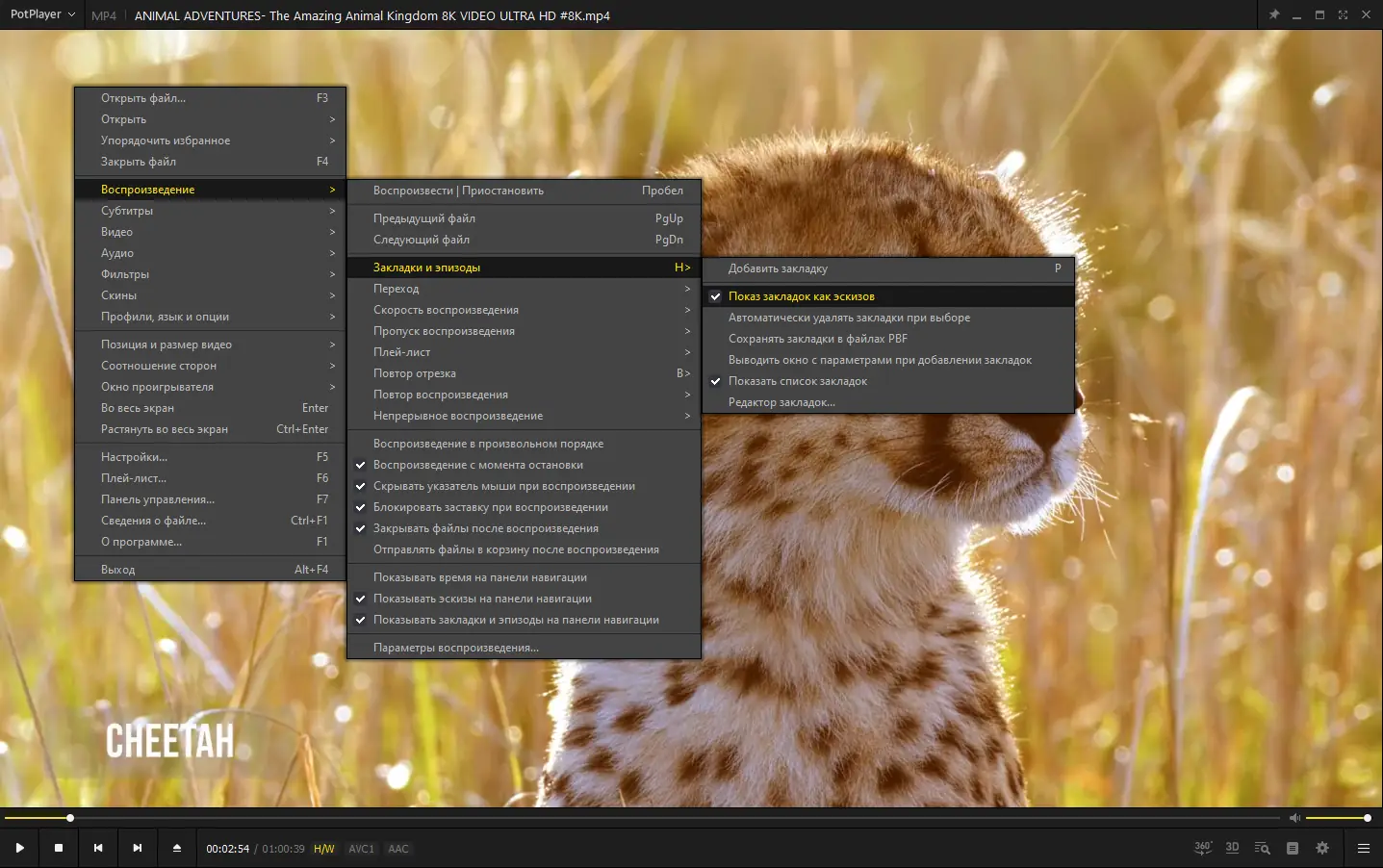
Task: Choose 'Редактор закладок...' from the submenu
Action: click(781, 402)
